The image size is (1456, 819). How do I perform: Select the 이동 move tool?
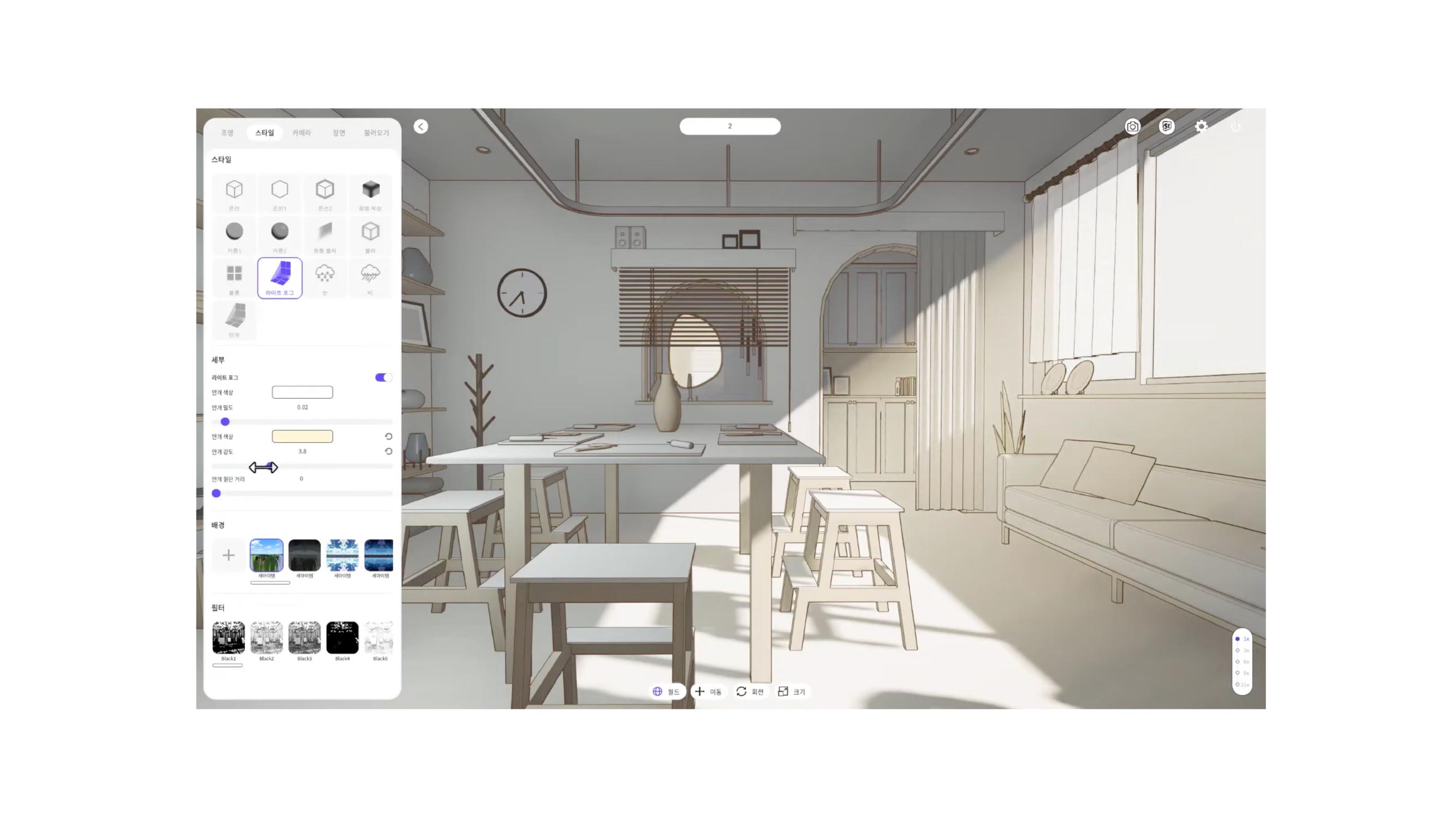tap(708, 691)
